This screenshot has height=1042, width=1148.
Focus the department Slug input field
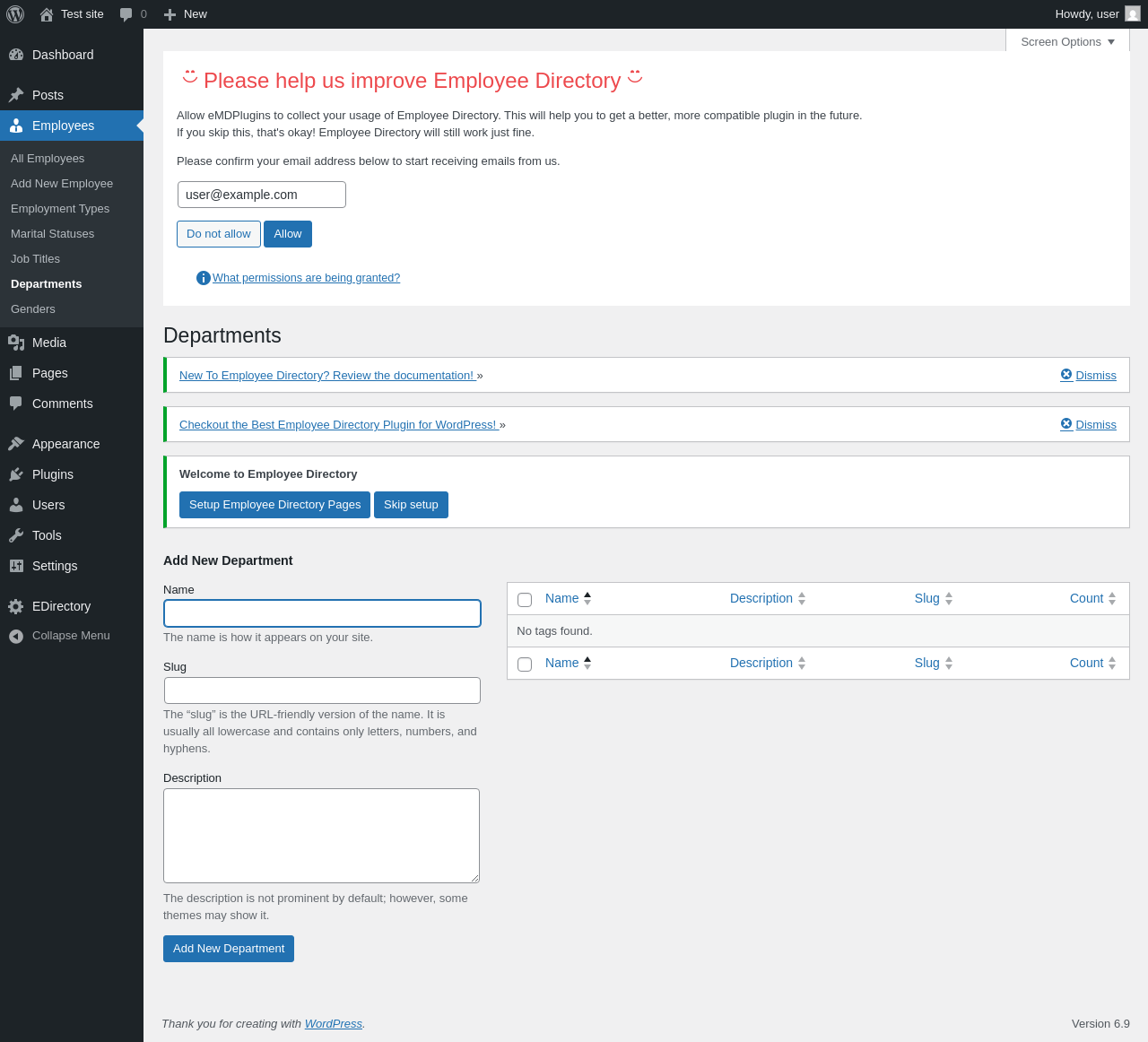[322, 690]
